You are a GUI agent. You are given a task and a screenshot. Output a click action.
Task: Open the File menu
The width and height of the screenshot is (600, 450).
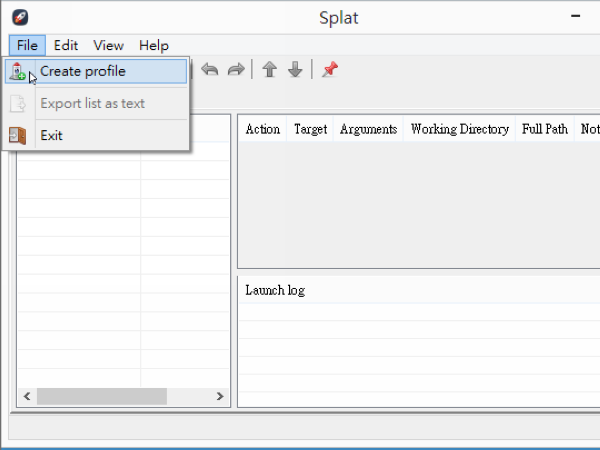click(x=27, y=45)
